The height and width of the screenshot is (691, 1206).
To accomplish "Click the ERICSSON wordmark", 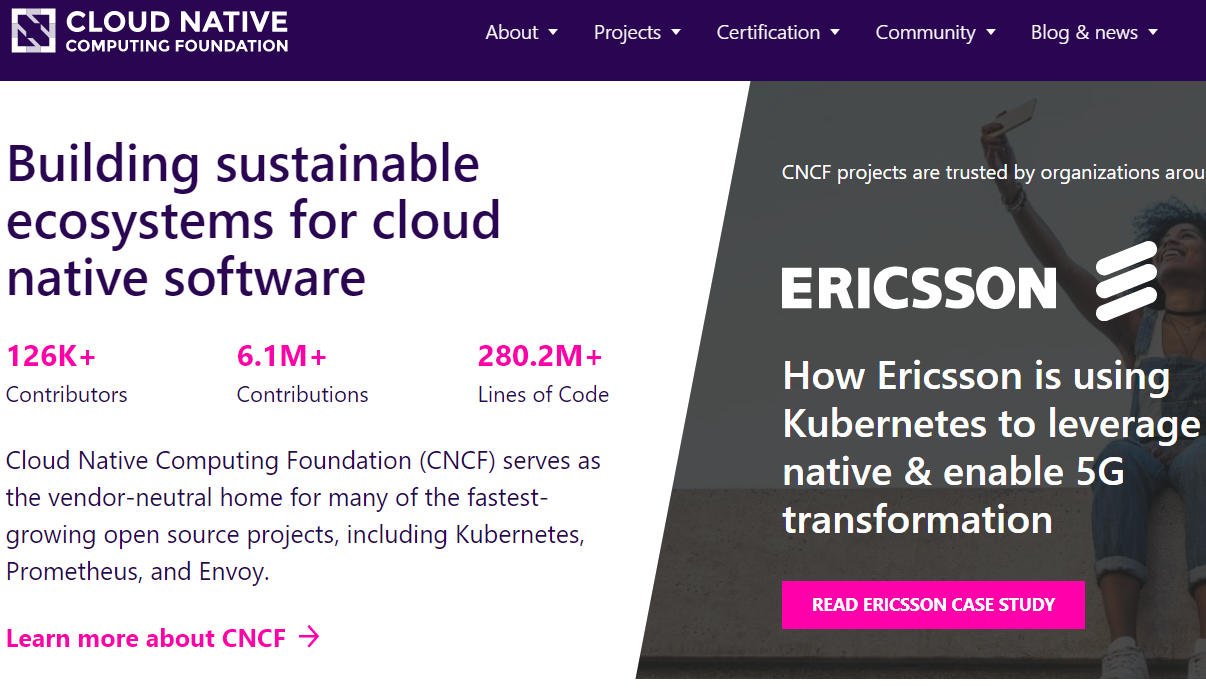I will pos(918,289).
